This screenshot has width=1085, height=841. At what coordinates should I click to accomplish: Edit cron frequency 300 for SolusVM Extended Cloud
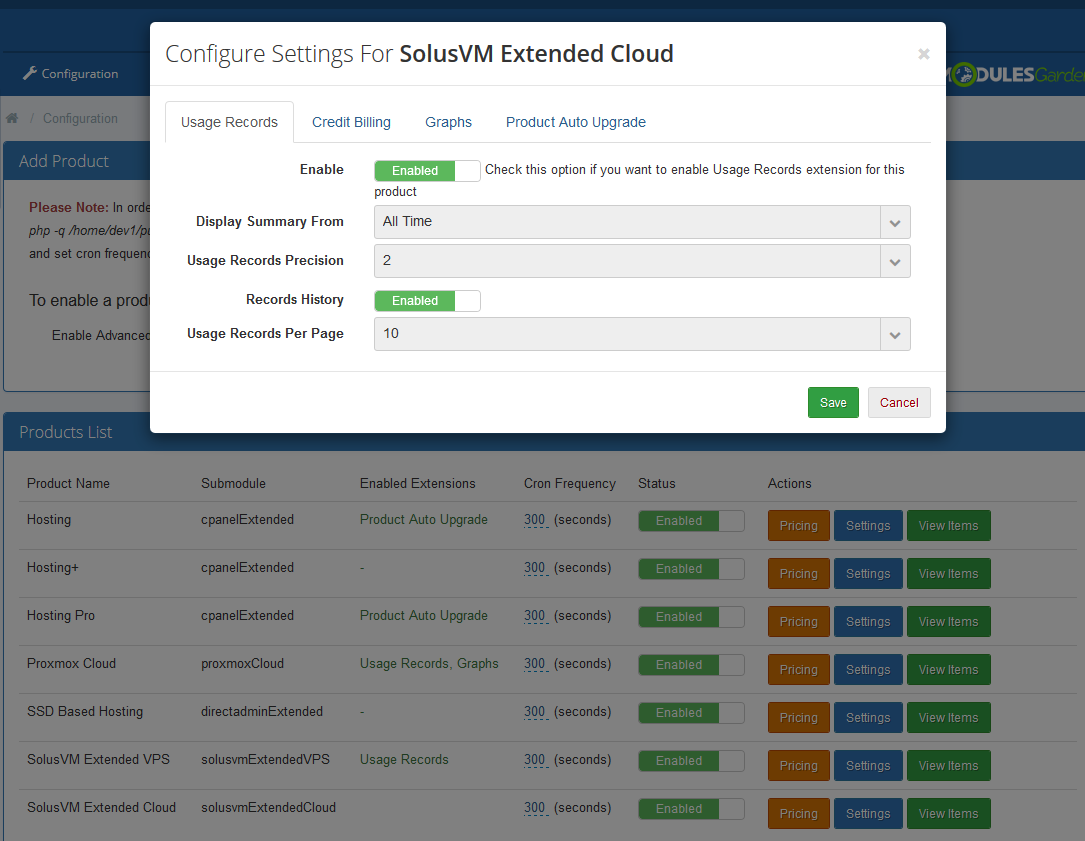pos(534,808)
